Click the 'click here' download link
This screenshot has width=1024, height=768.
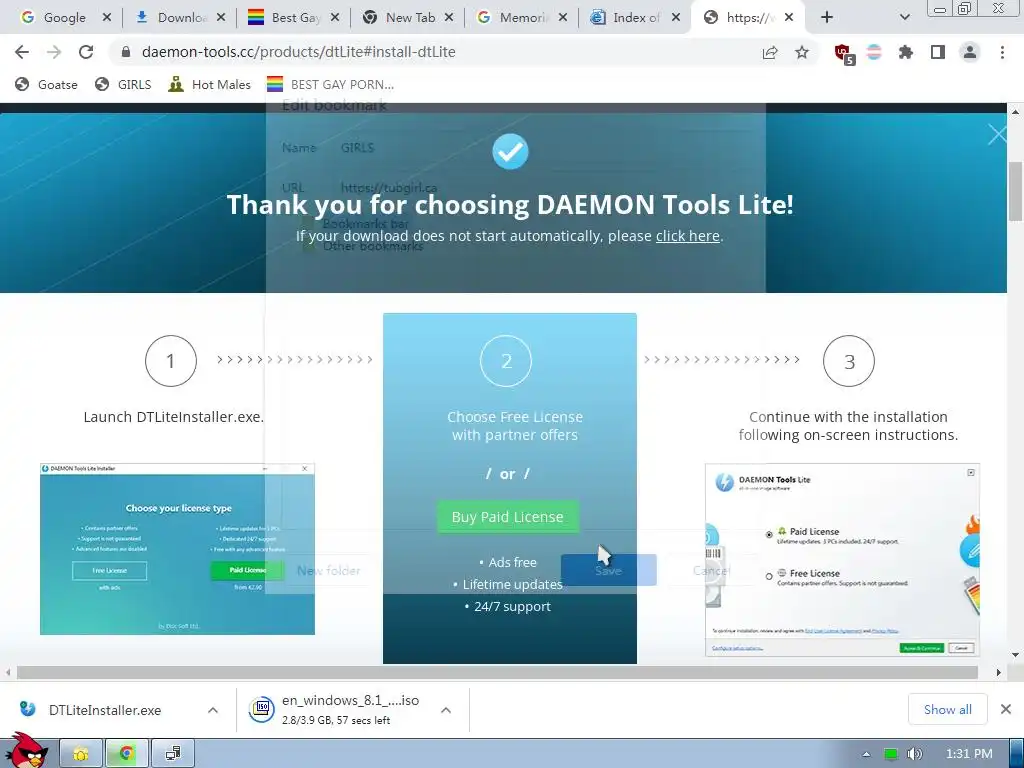(688, 236)
